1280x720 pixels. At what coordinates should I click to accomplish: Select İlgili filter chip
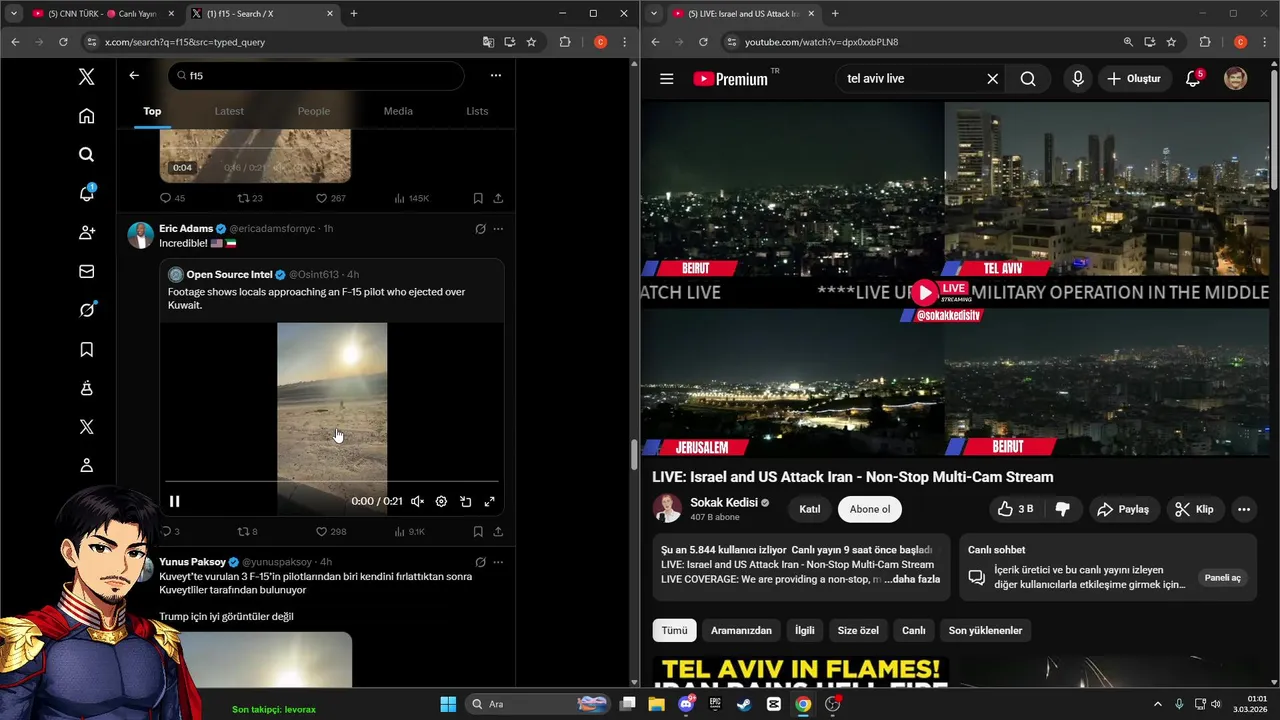[805, 630]
